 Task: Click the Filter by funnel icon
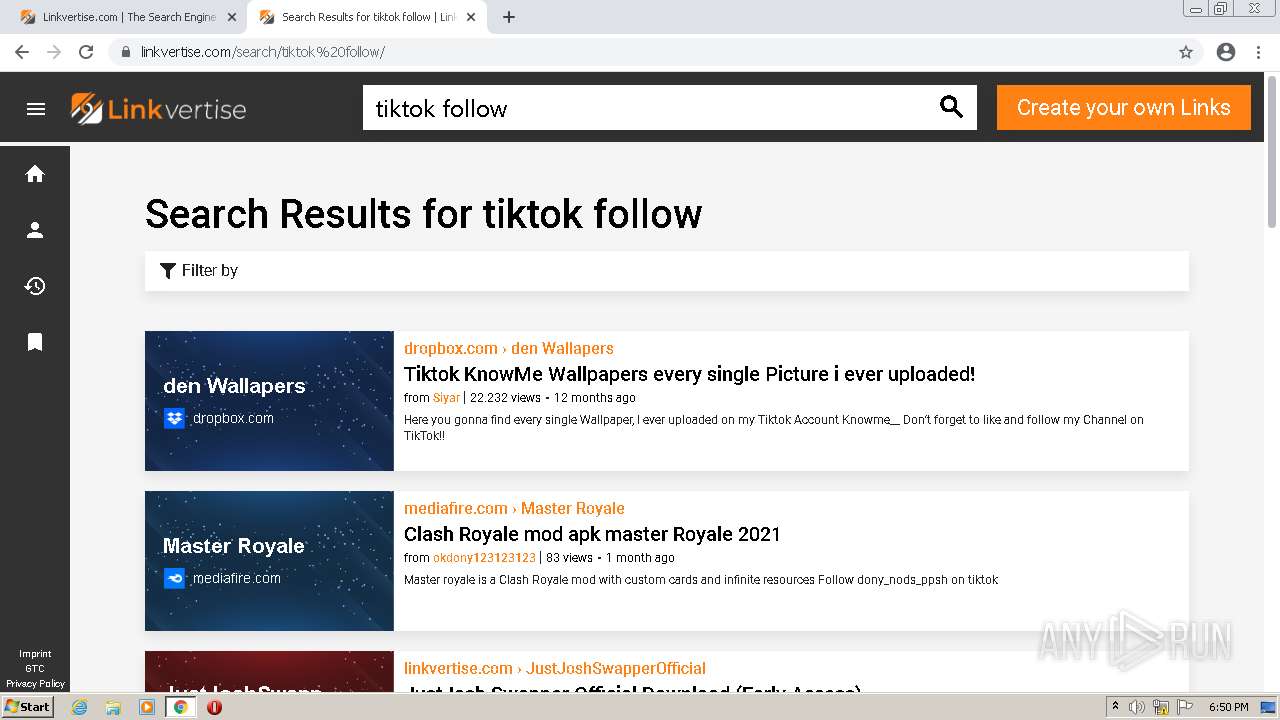[x=168, y=270]
